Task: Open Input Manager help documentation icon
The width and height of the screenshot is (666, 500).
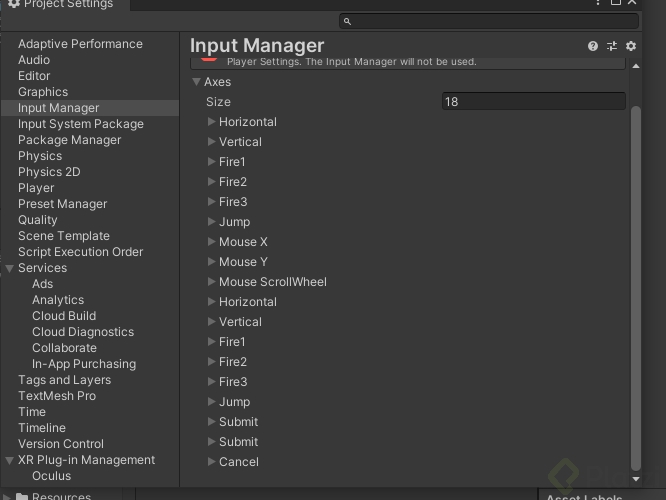Action: (x=593, y=46)
